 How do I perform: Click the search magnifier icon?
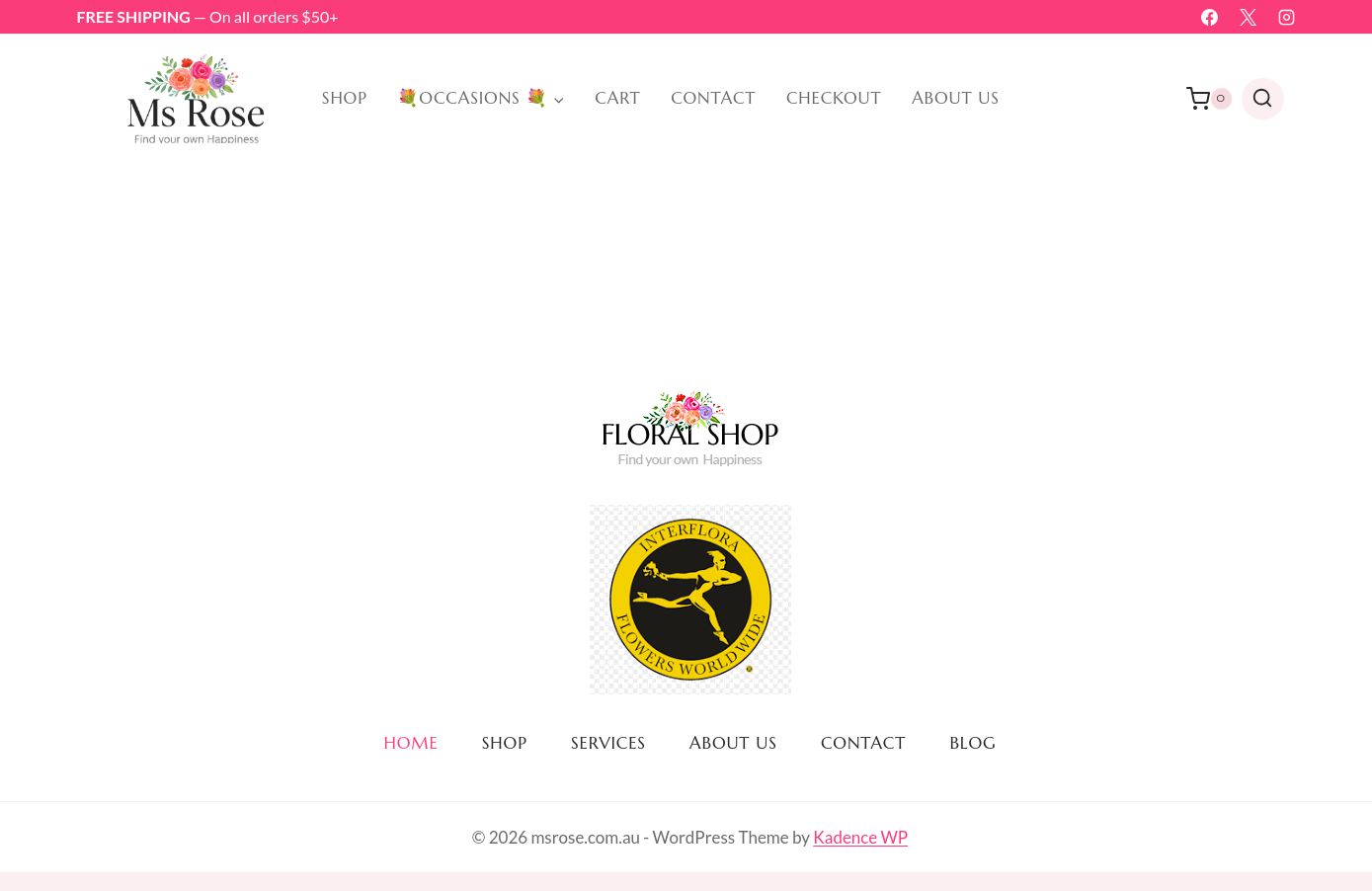pyautogui.click(x=1261, y=98)
